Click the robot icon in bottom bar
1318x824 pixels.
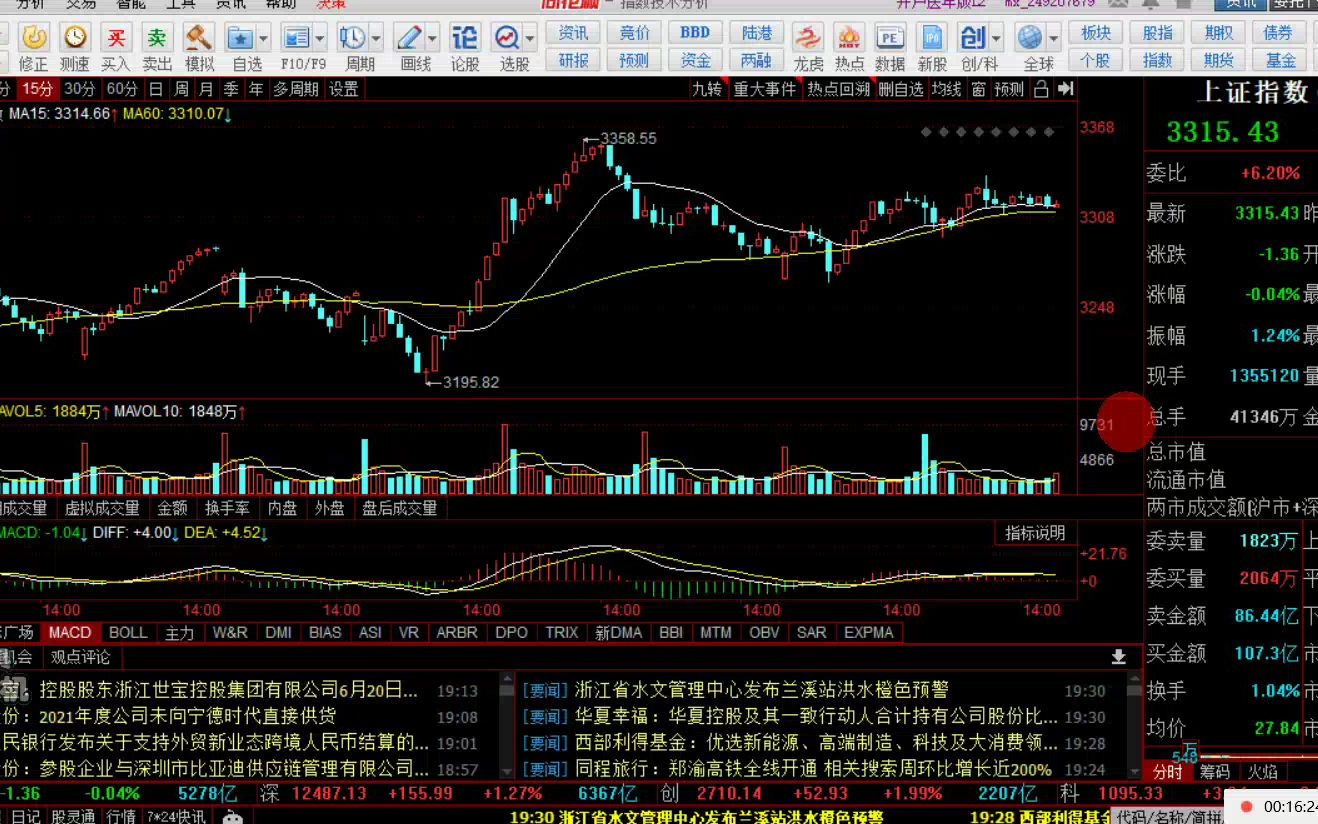click(232, 816)
